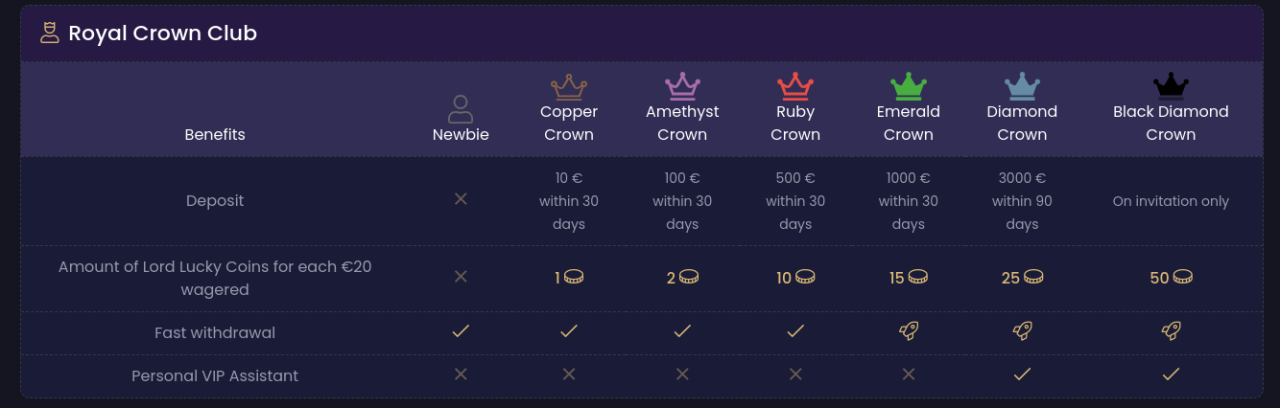Viewport: 1280px width, 408px height.
Task: Select the blue Diamond Crown icon
Action: 1022,86
